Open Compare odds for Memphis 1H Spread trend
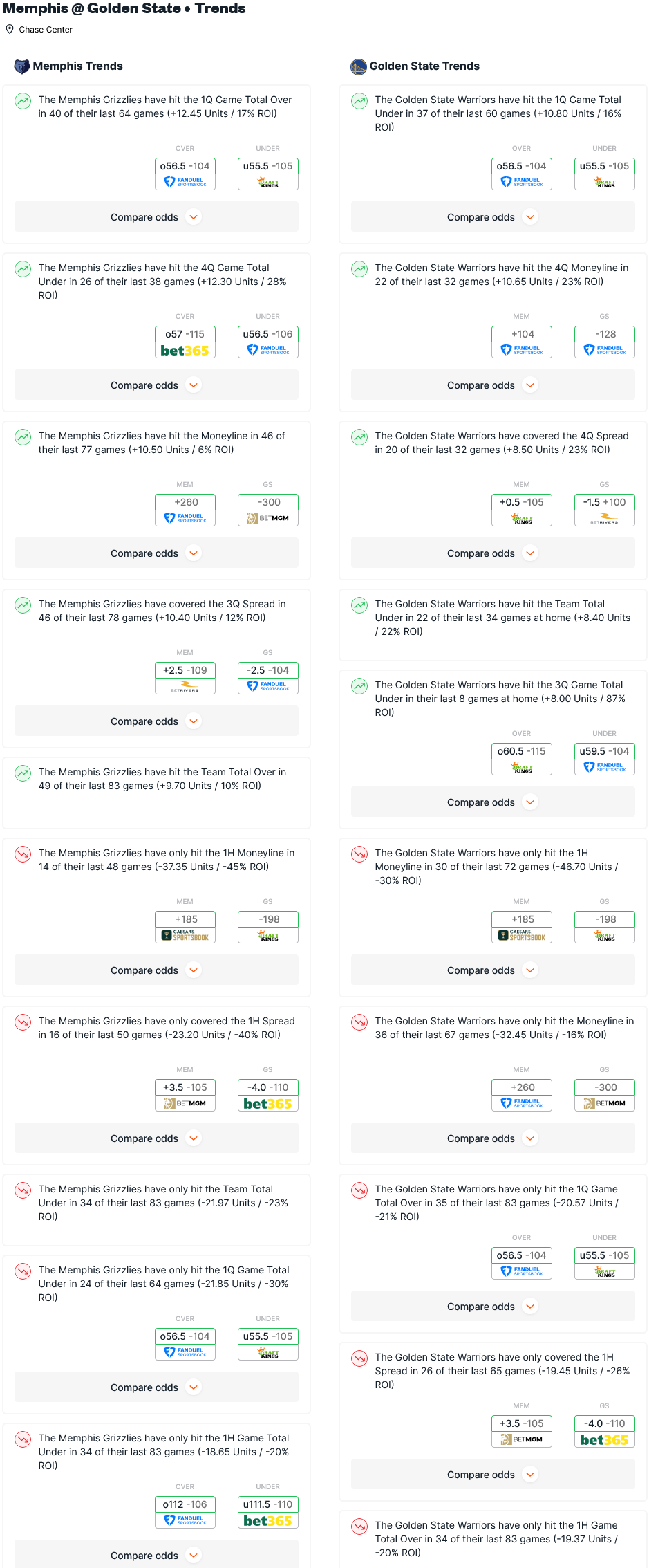 [156, 1138]
